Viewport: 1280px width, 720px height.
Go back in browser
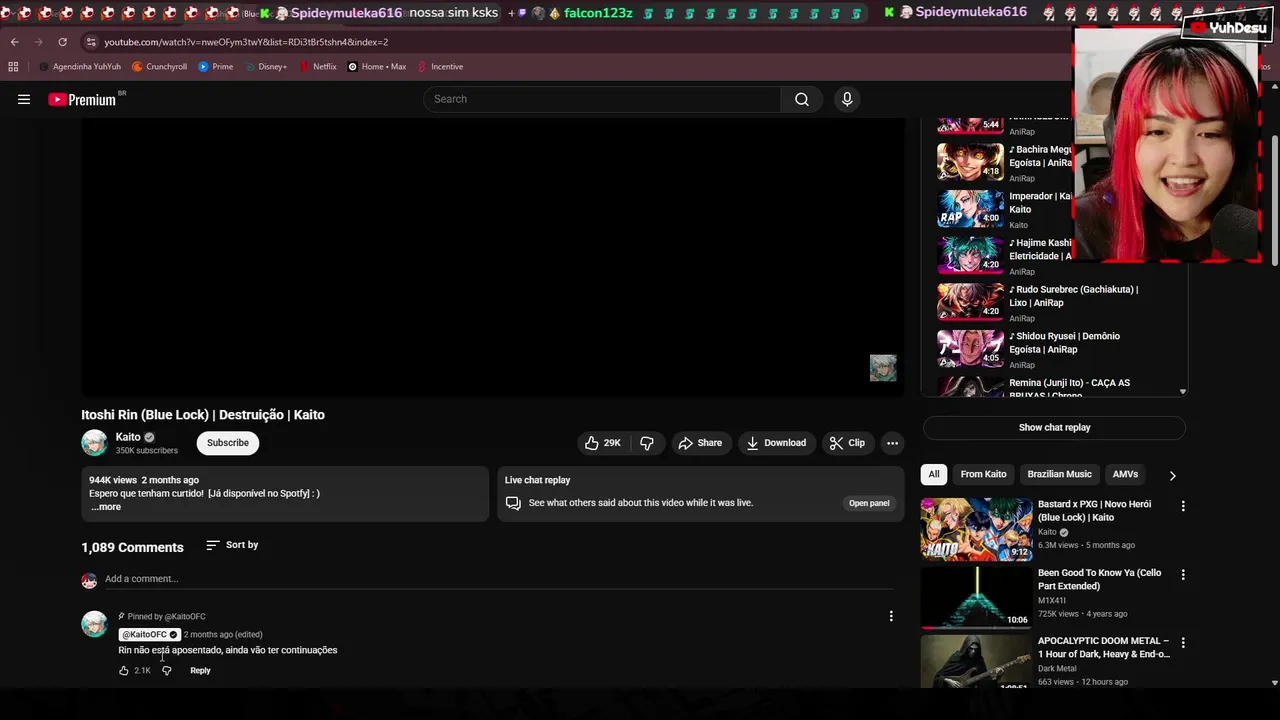click(x=14, y=42)
